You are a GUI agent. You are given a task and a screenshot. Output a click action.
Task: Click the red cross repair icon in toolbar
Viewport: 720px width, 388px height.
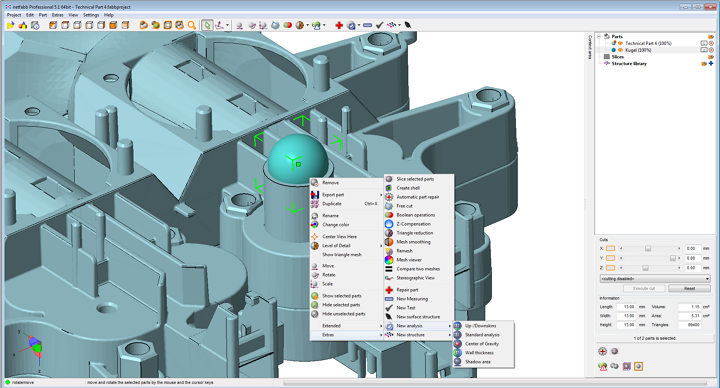coord(339,25)
